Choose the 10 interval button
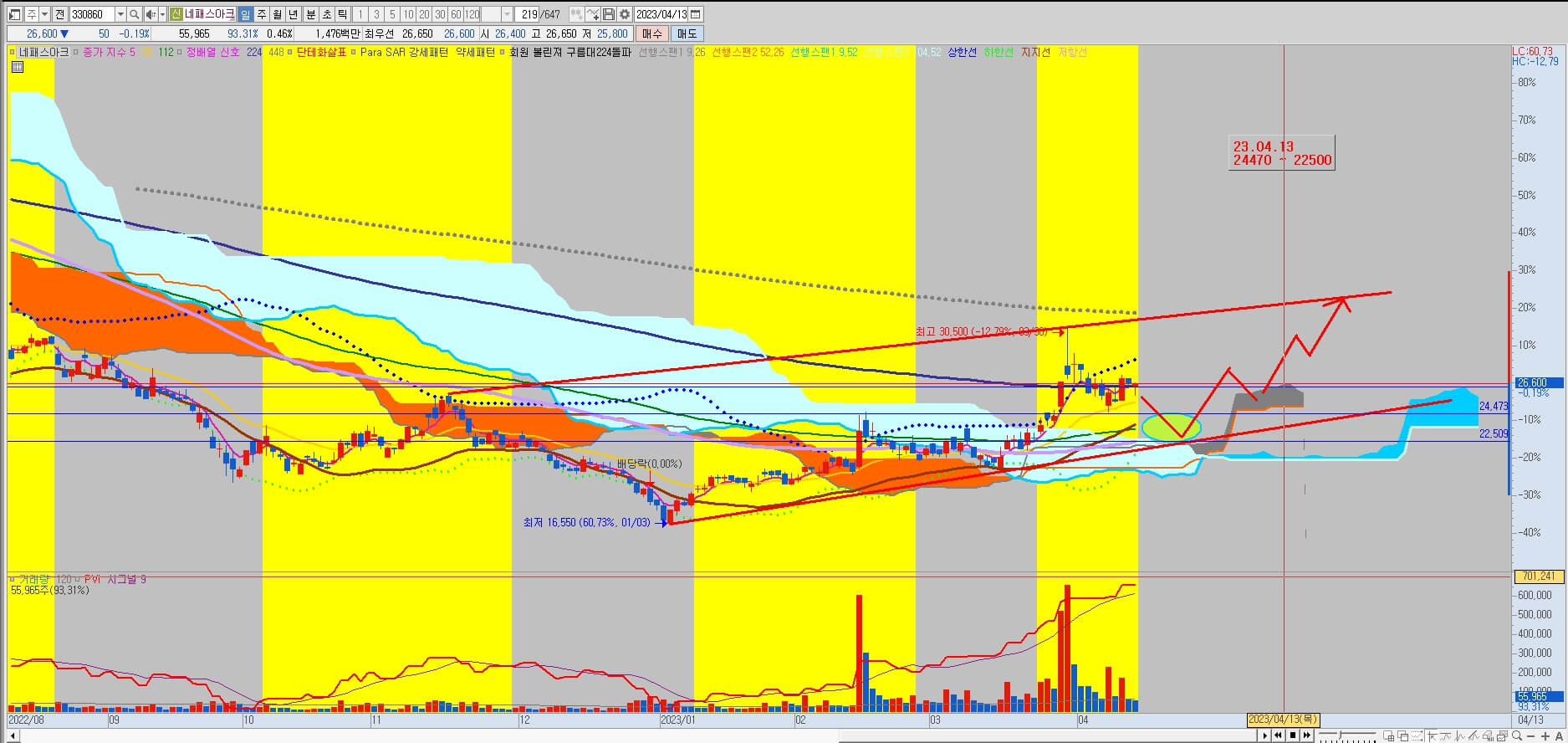The width and height of the screenshot is (1568, 743). tap(408, 14)
